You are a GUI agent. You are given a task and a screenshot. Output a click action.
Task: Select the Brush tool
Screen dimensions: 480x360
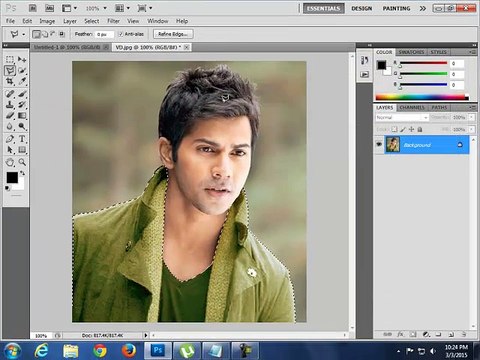click(x=22, y=94)
